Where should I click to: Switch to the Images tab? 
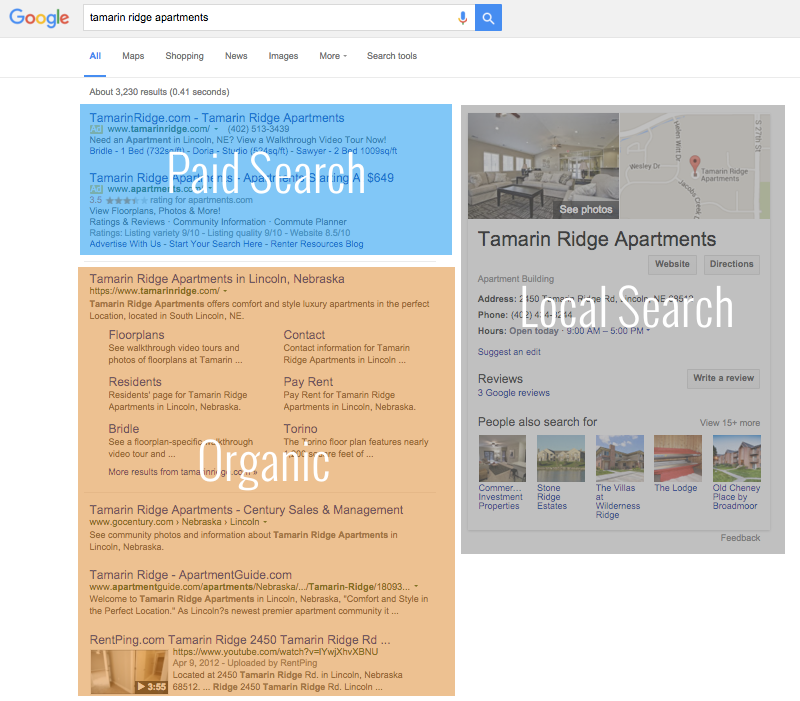(283, 56)
